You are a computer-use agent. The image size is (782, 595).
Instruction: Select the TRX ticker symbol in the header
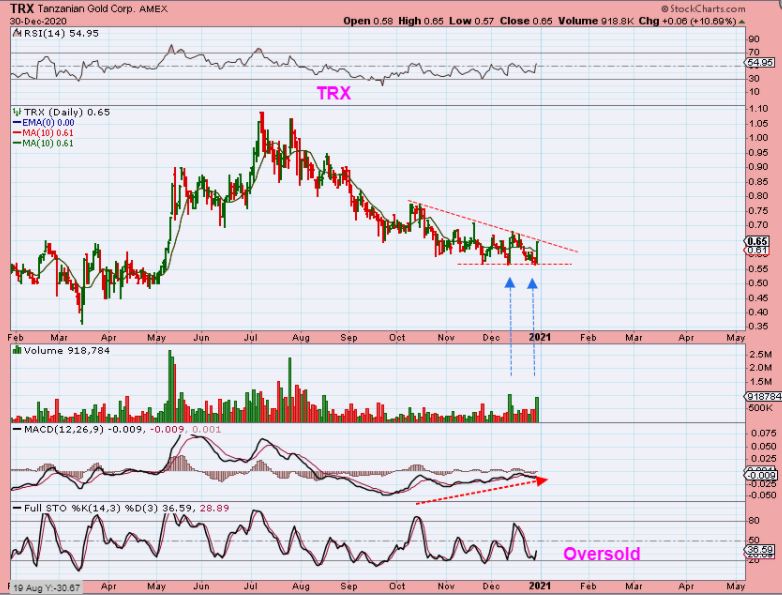point(22,8)
